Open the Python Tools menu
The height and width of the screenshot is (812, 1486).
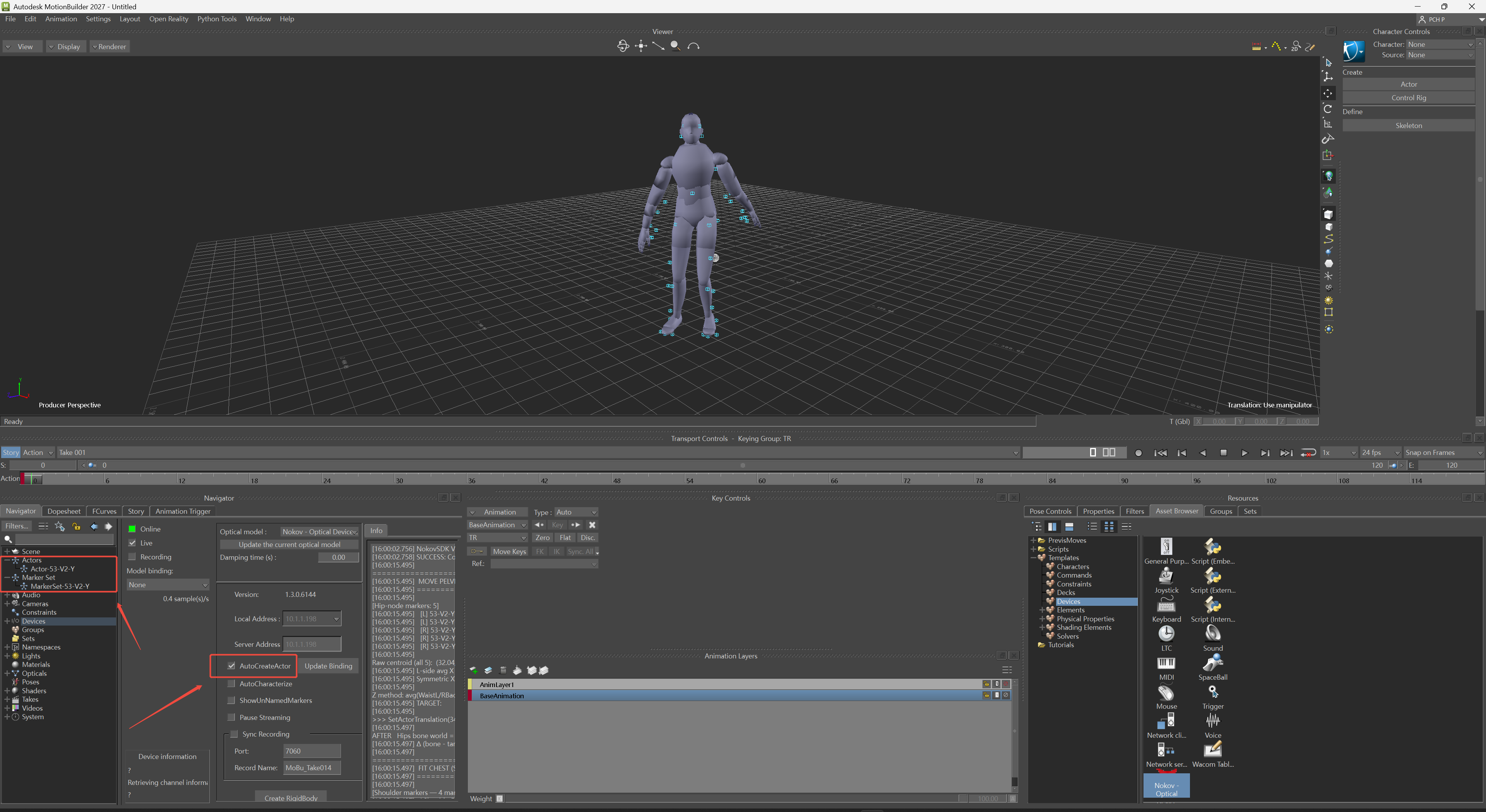click(217, 19)
